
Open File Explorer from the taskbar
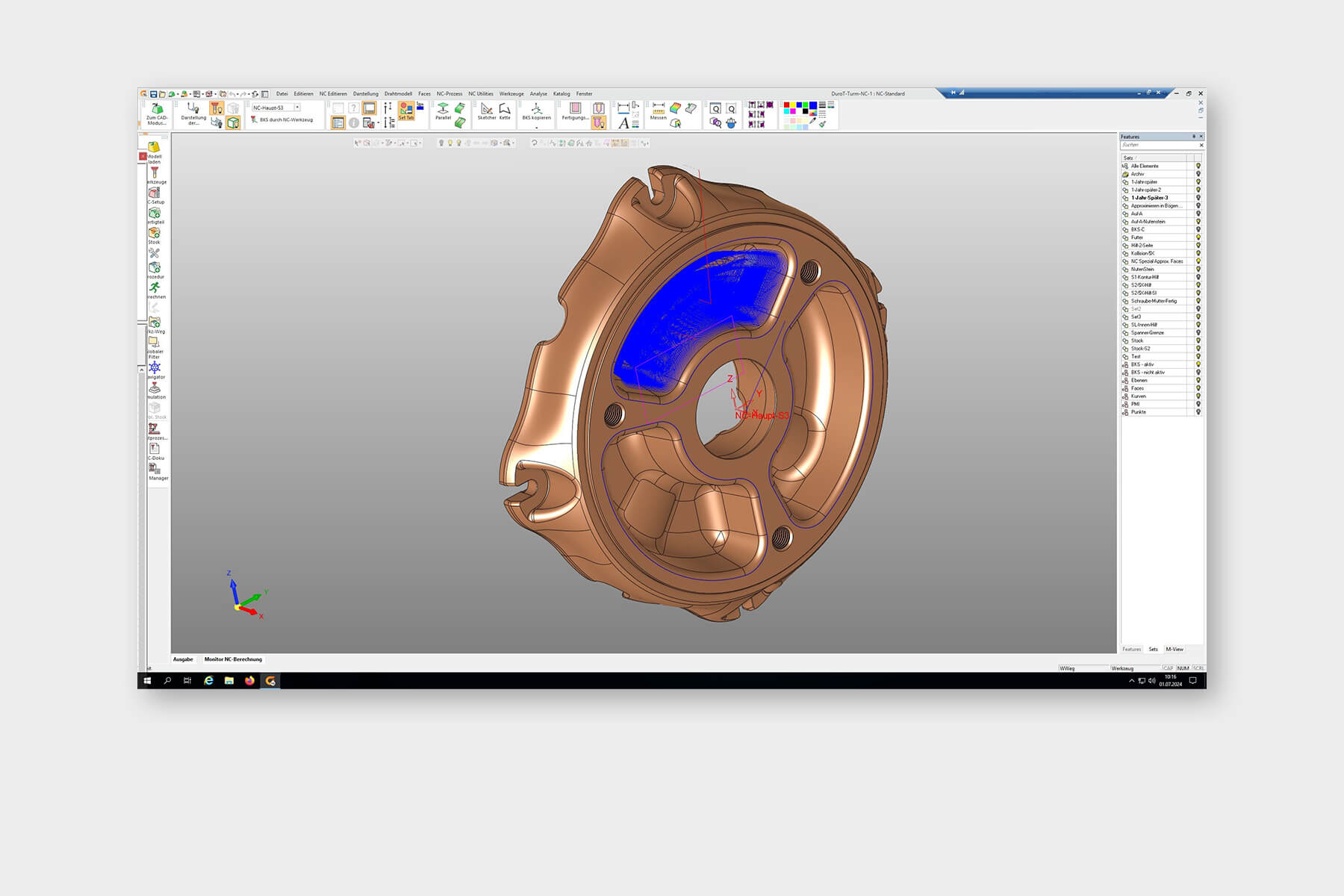tap(229, 681)
